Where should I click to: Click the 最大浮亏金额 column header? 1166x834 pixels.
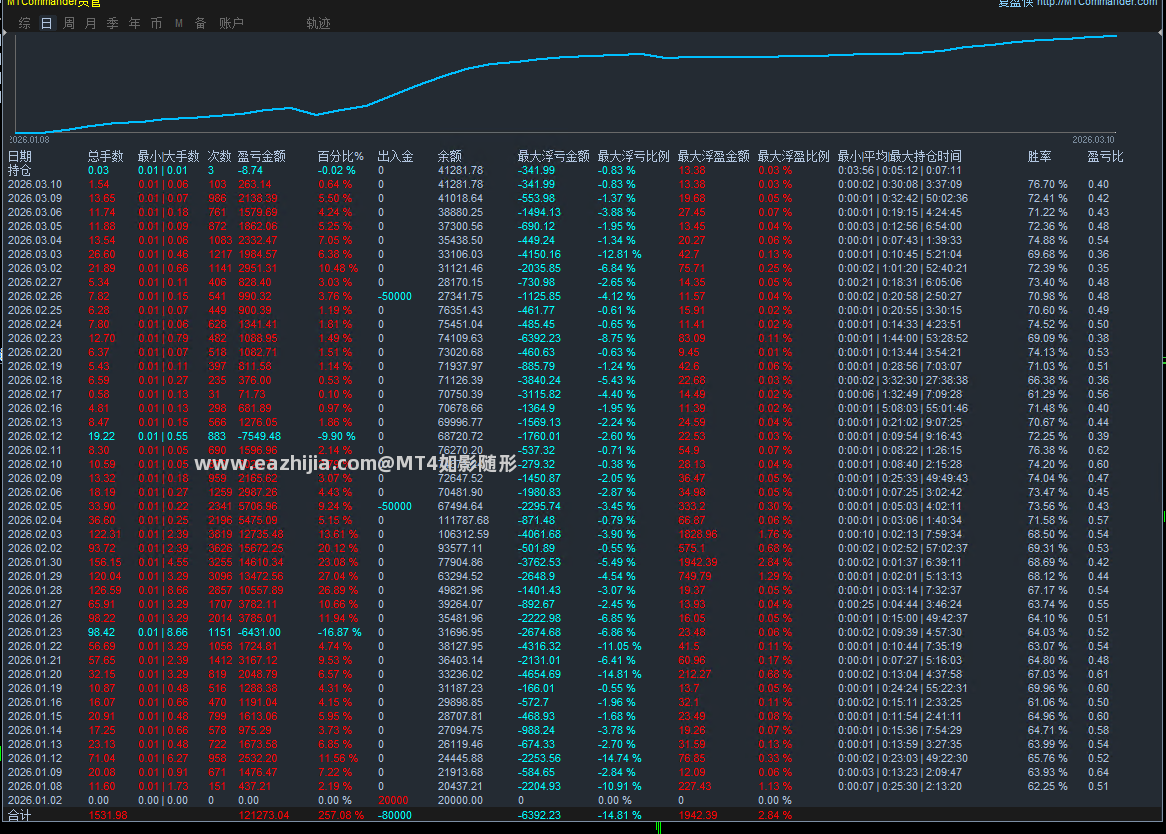[x=553, y=156]
